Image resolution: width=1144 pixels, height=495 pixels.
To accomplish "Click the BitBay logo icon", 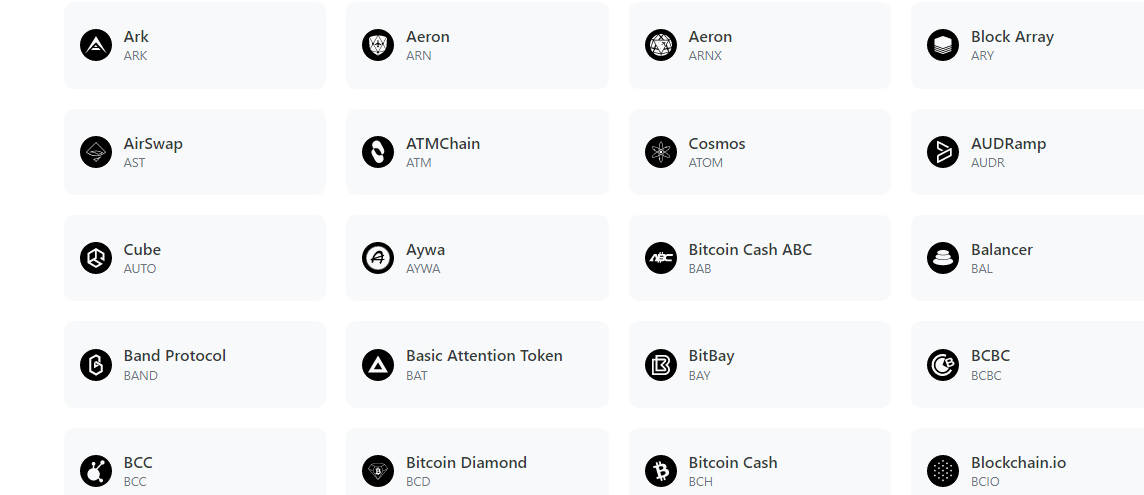I will pyautogui.click(x=661, y=365).
